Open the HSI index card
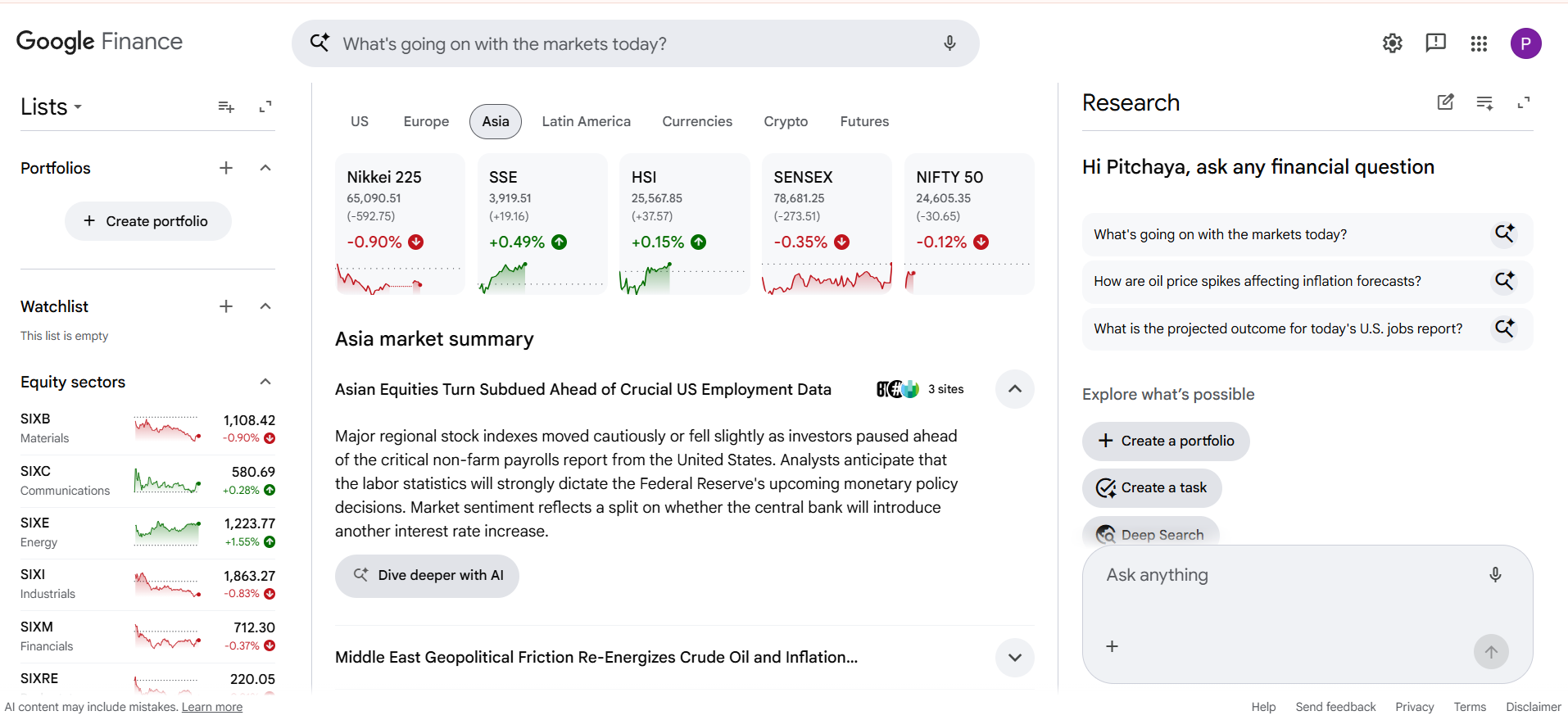1568x720 pixels. 685,224
